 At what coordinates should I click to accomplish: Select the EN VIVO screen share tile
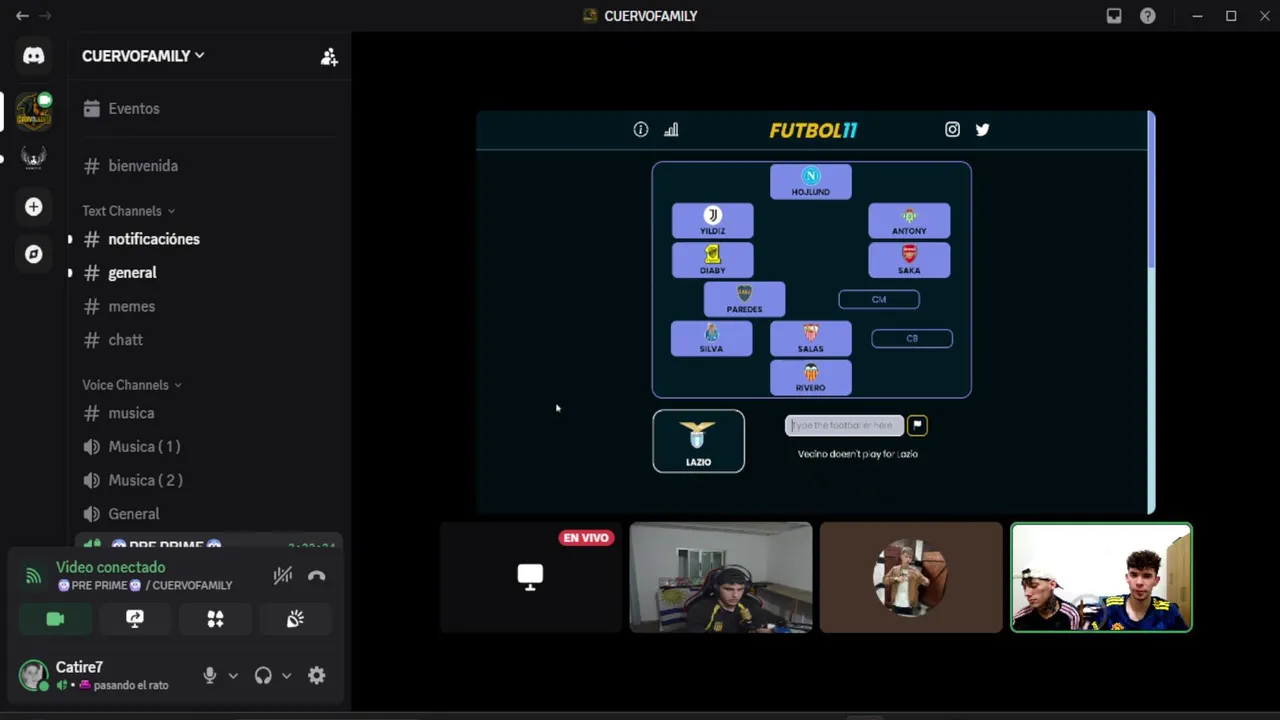click(x=530, y=577)
